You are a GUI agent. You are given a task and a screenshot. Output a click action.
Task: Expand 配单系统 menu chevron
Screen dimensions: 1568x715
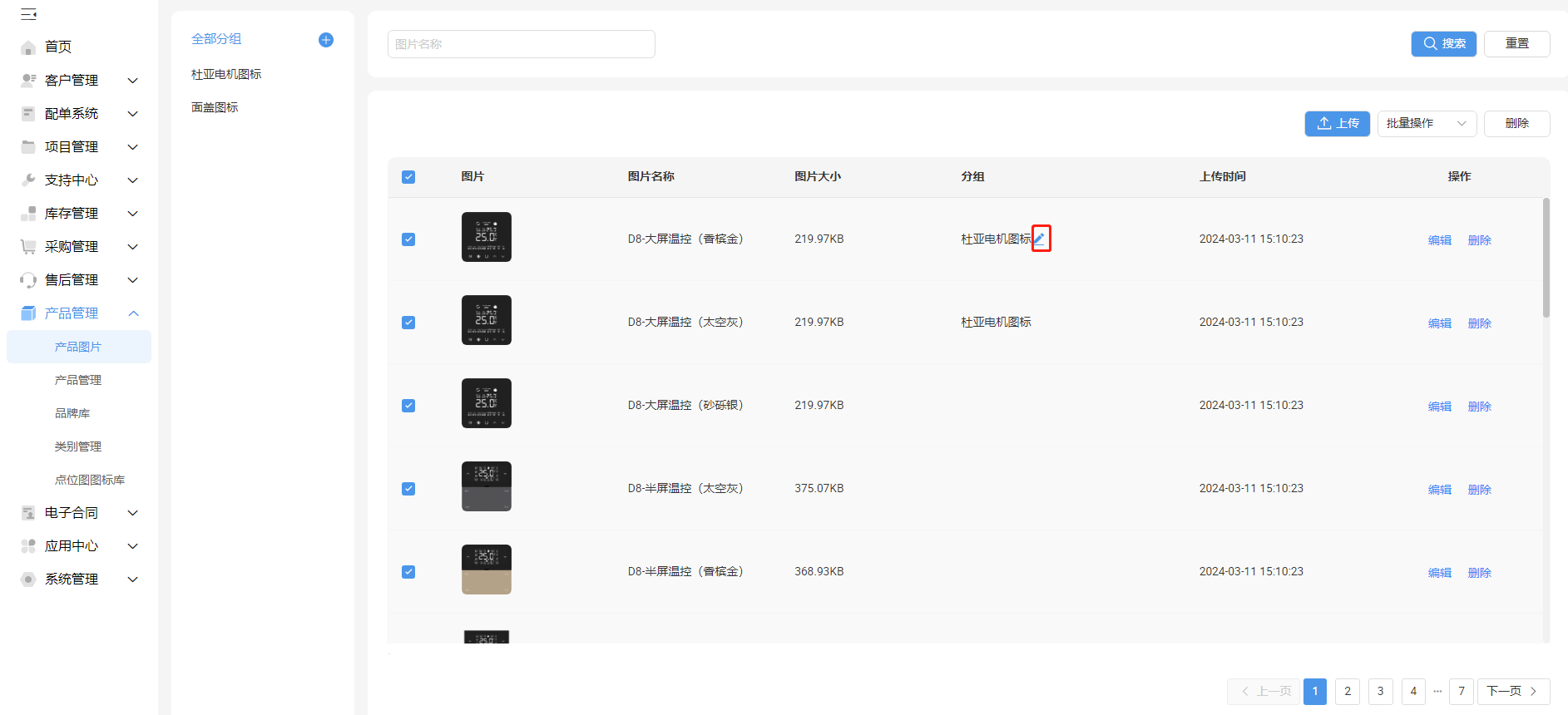132,114
